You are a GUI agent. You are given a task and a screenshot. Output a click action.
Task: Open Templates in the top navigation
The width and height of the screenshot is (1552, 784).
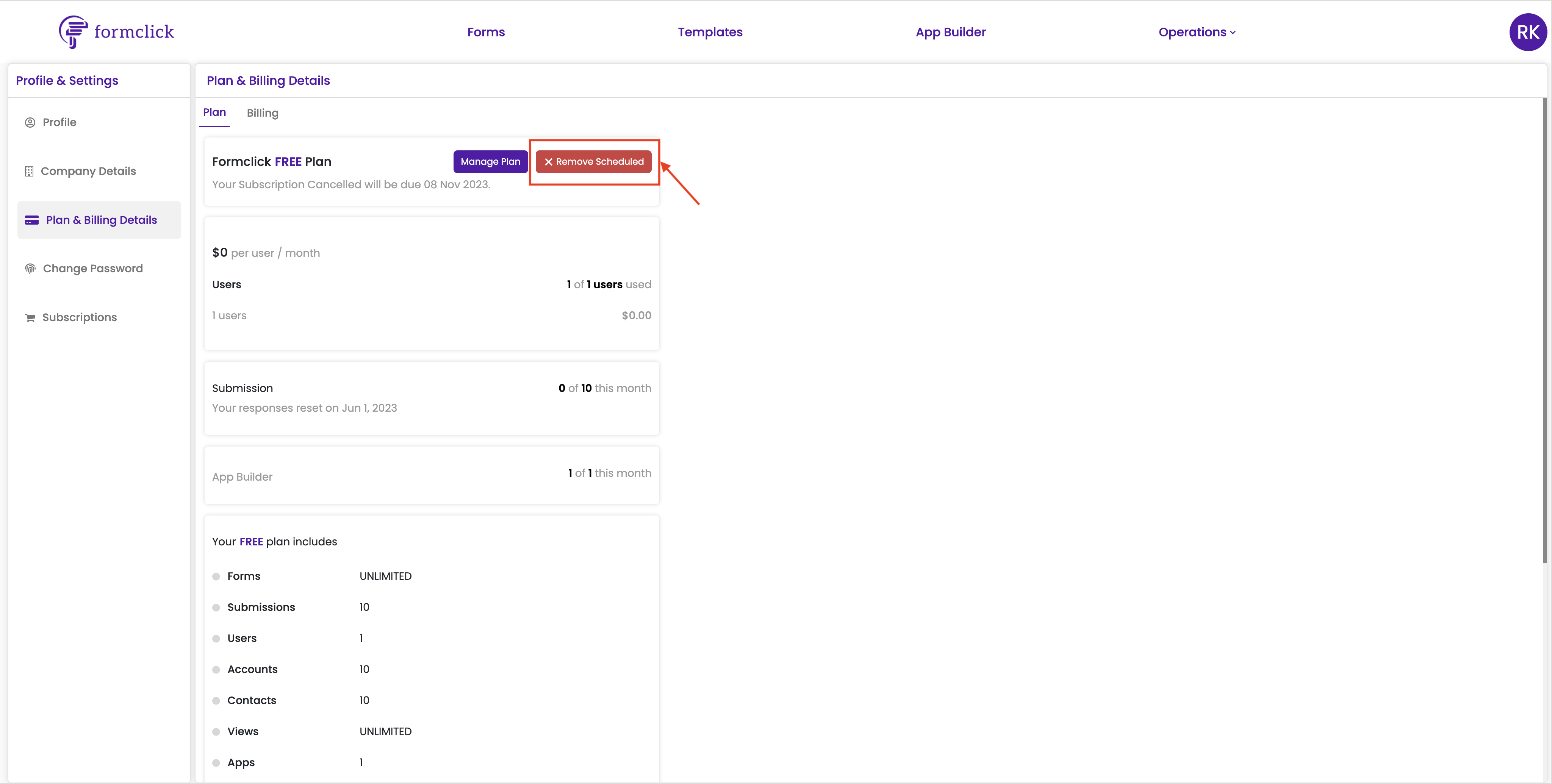[x=710, y=32]
